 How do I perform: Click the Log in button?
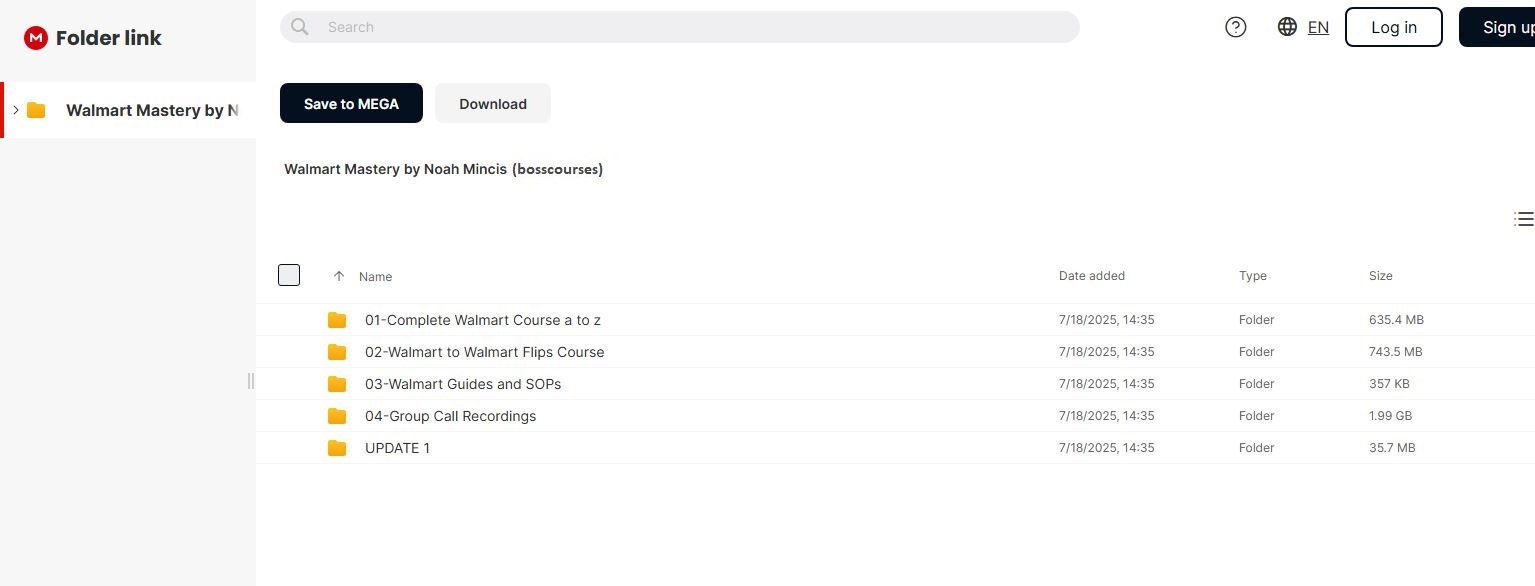click(x=1393, y=27)
